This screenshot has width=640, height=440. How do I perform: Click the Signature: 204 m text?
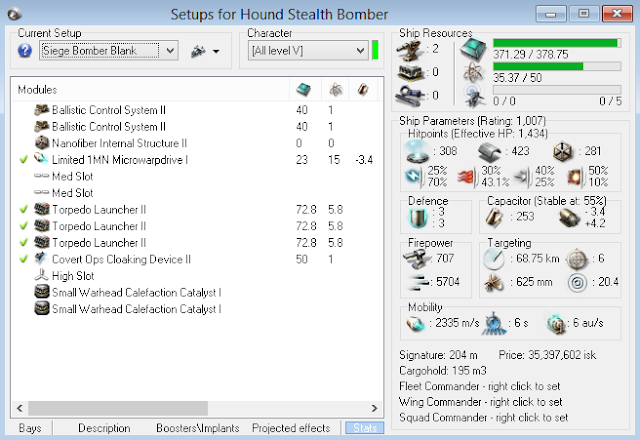[438, 355]
